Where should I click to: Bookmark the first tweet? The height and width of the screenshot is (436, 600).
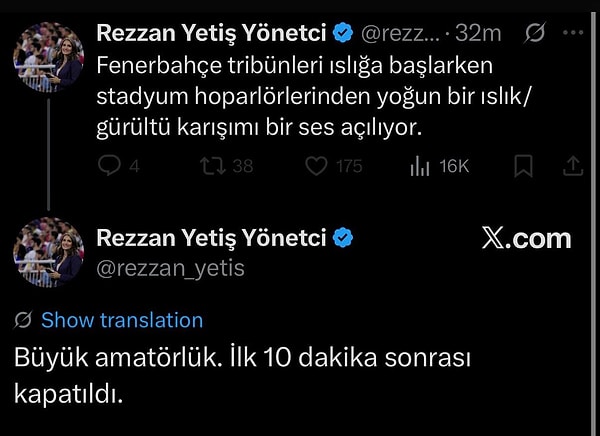522,167
